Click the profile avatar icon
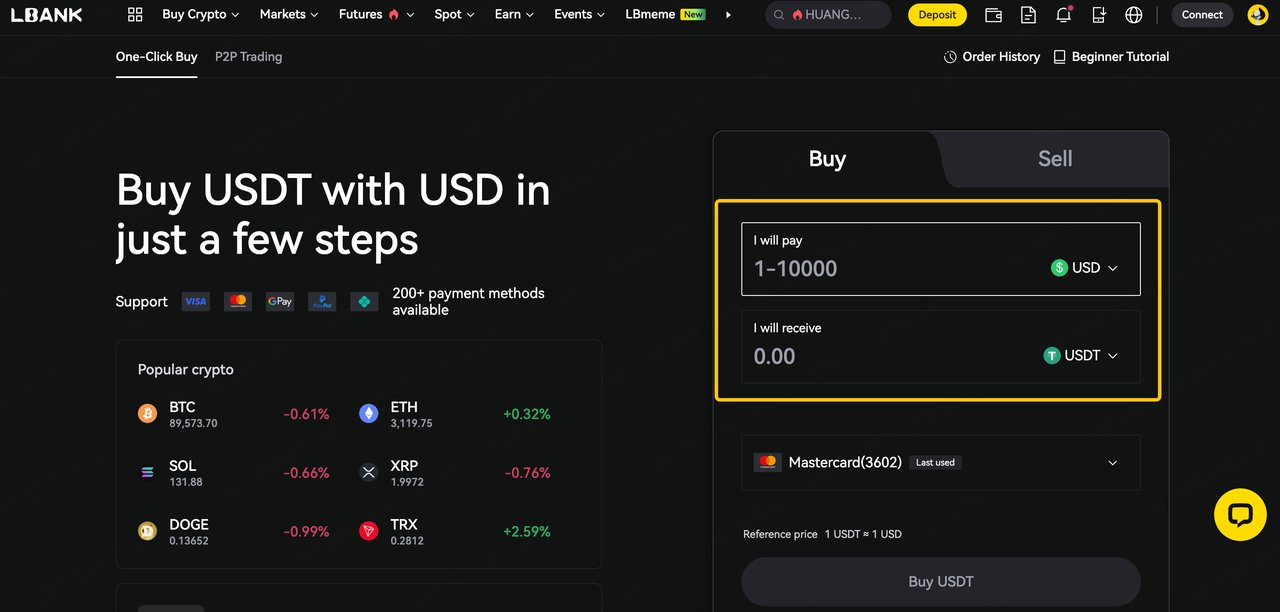 coord(1258,15)
